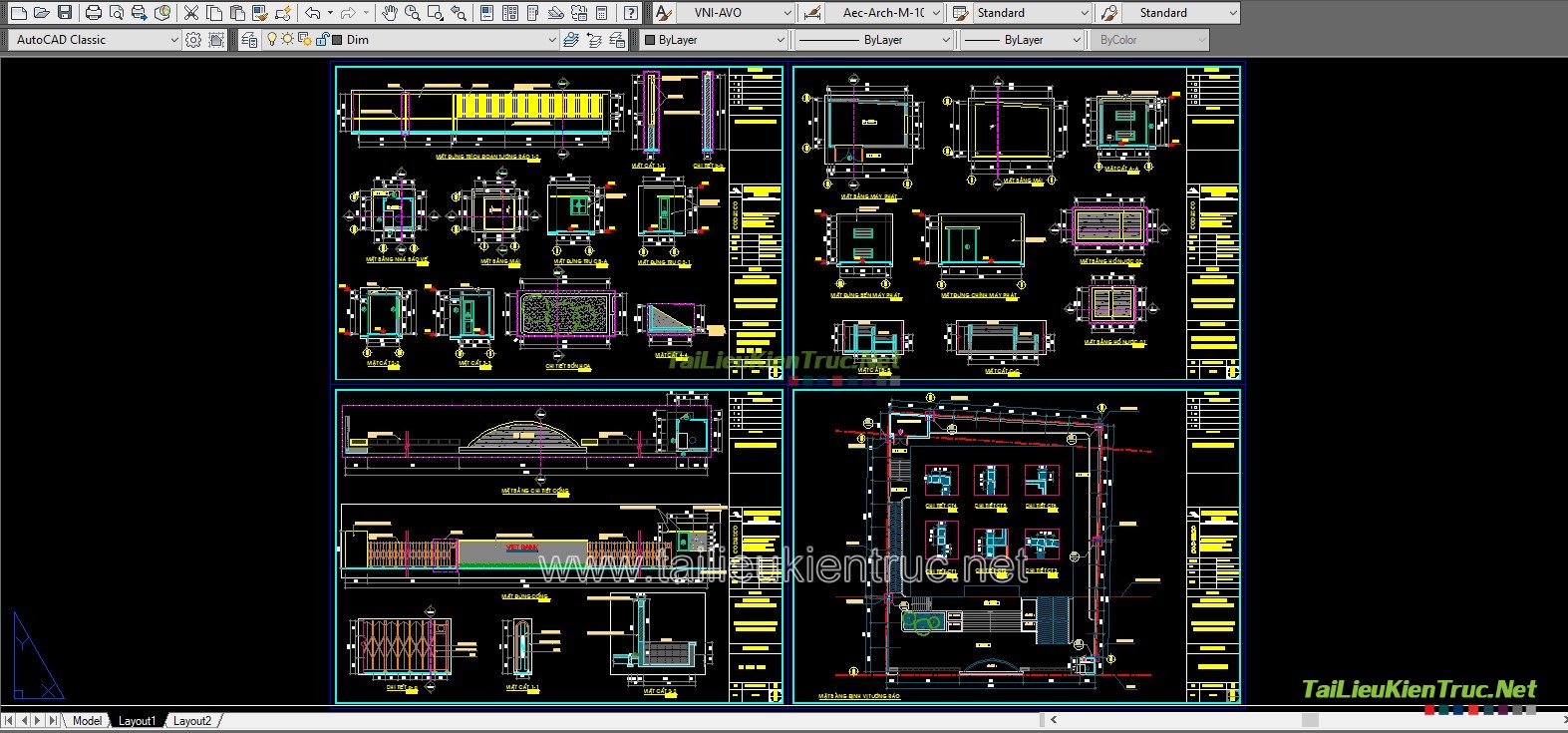Screen dimensions: 1568x733
Task: Click the Redo arrow icon
Action: (348, 13)
